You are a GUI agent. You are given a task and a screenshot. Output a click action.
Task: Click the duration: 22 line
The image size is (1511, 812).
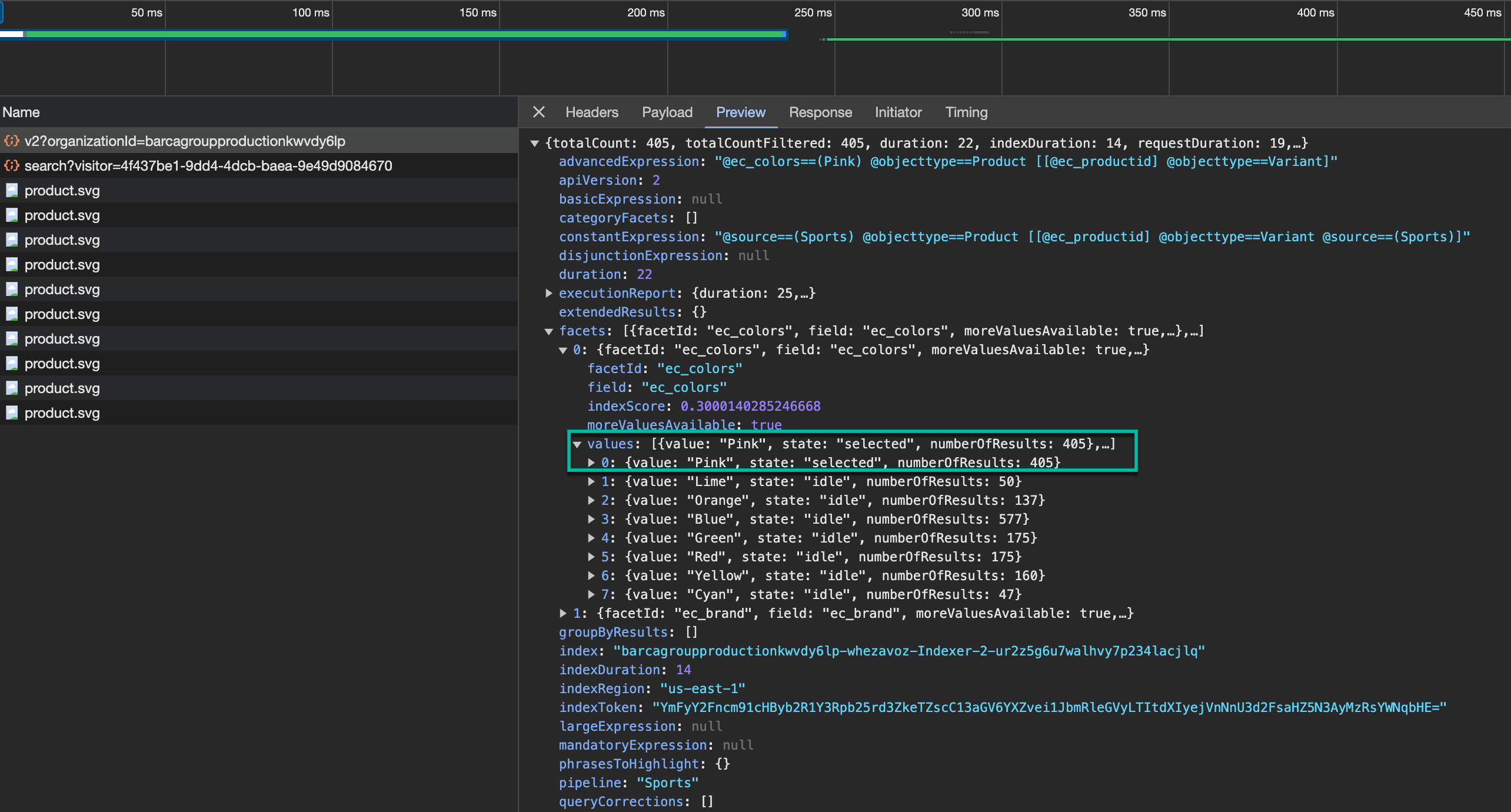pyautogui.click(x=605, y=274)
